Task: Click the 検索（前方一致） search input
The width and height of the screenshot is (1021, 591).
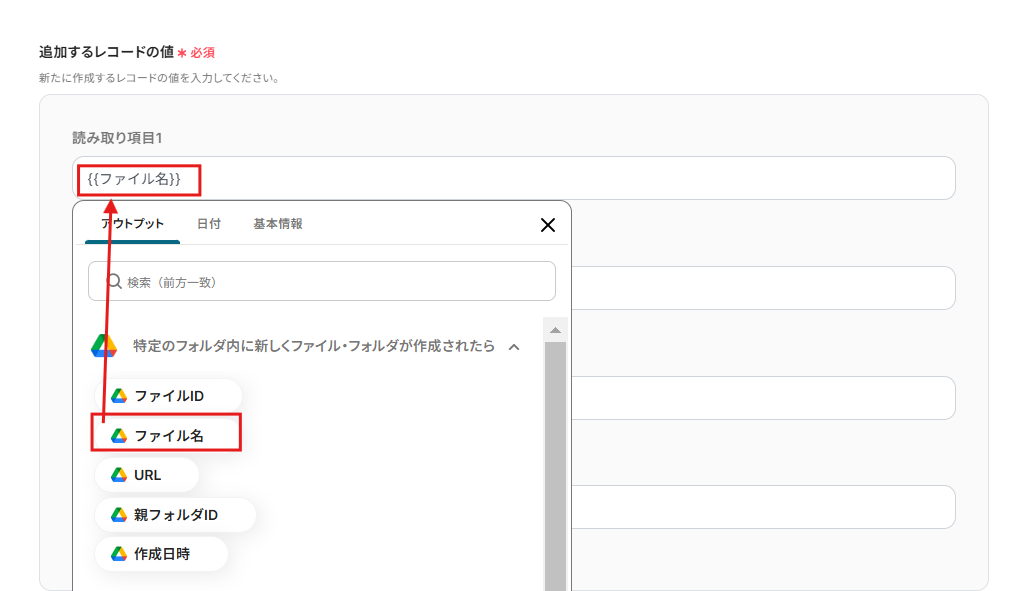Action: [x=320, y=281]
